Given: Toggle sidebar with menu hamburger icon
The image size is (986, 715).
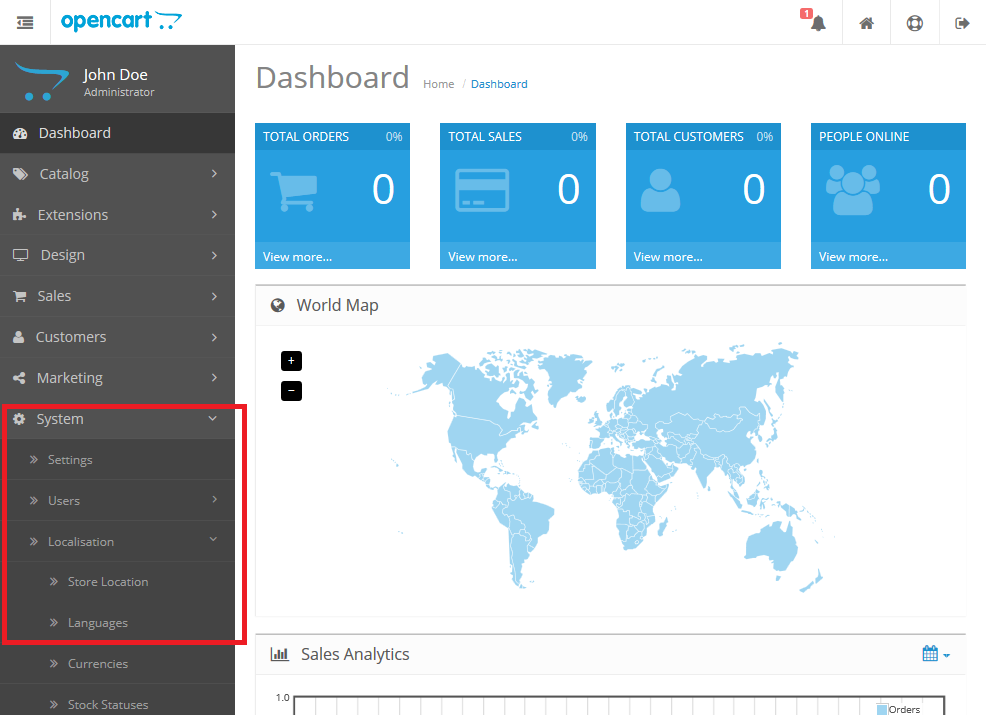Looking at the screenshot, I should click(x=25, y=23).
